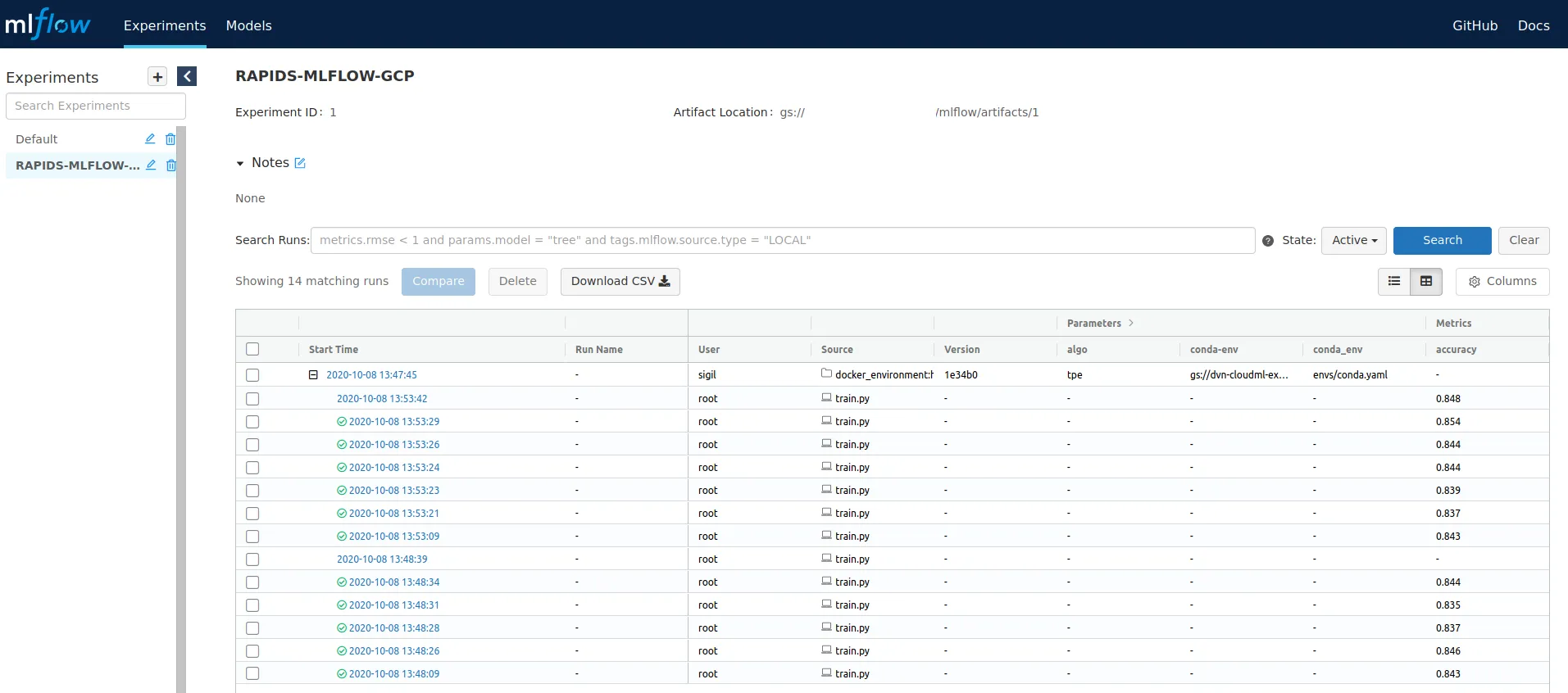Click User column header
Image resolution: width=1568 pixels, height=693 pixels.
pos(709,350)
